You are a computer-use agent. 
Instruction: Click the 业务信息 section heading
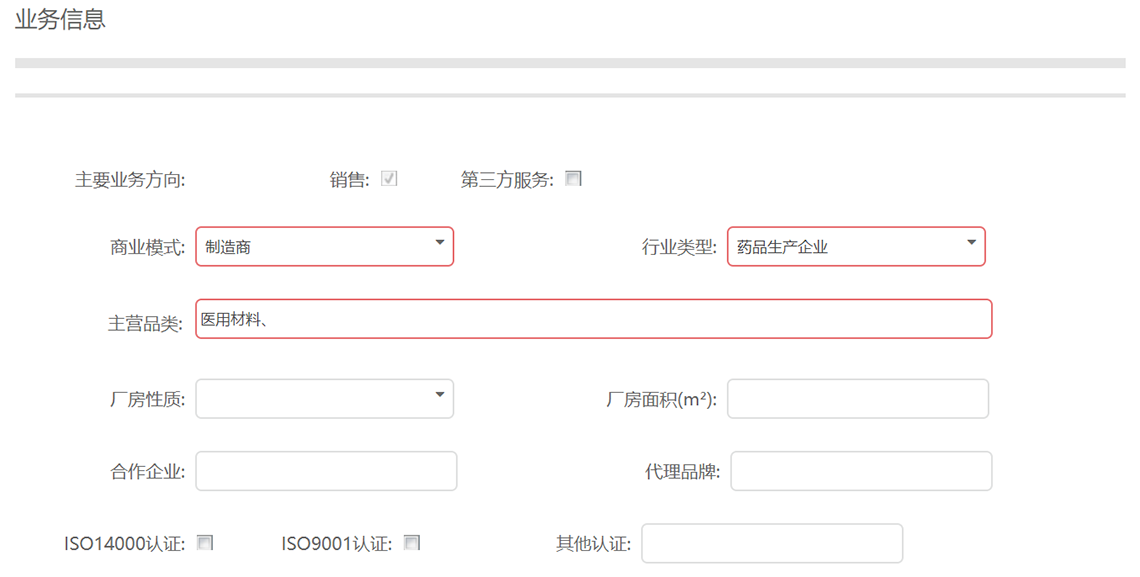60,19
